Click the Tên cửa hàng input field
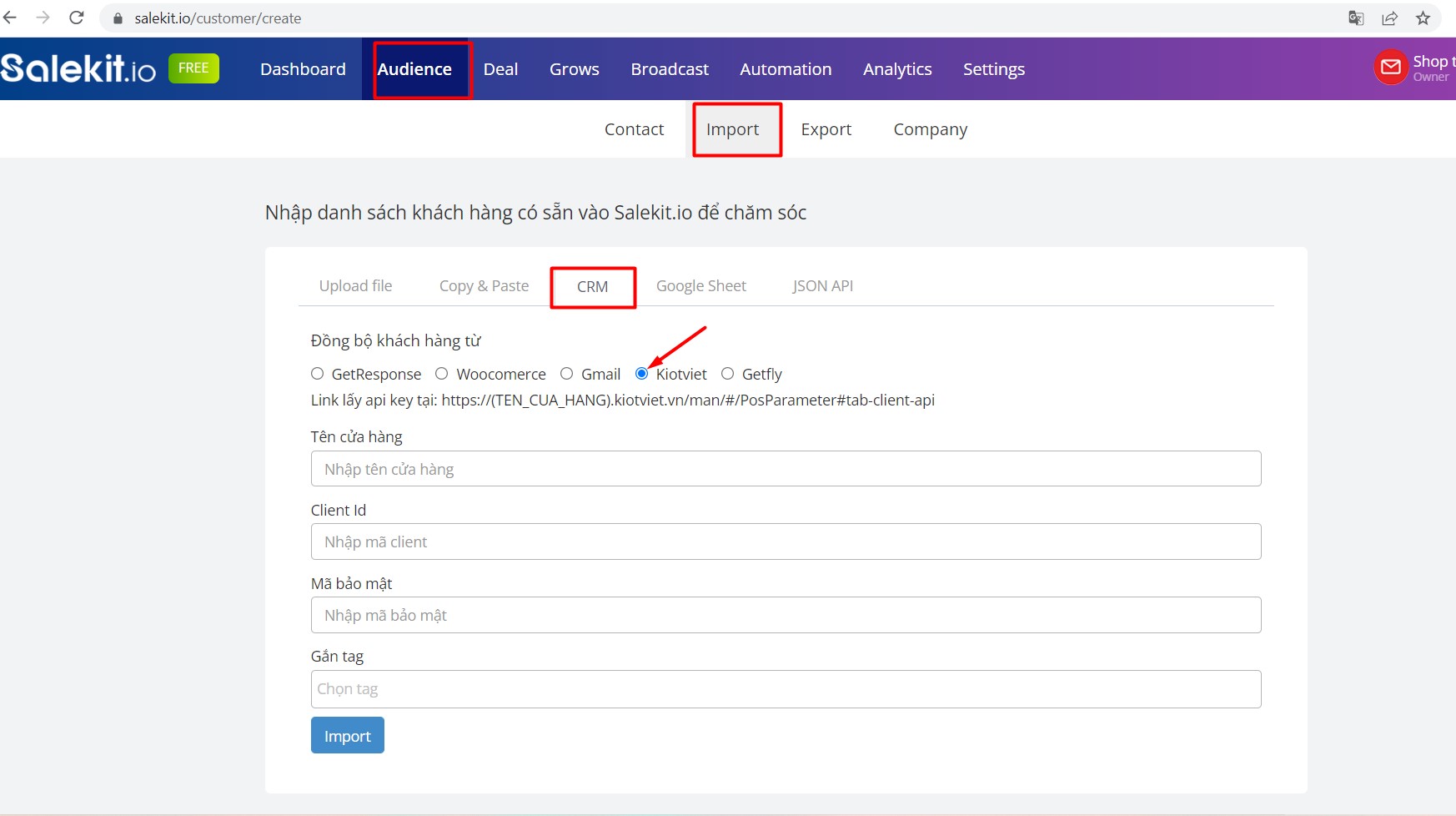This screenshot has width=1456, height=816. tap(786, 469)
